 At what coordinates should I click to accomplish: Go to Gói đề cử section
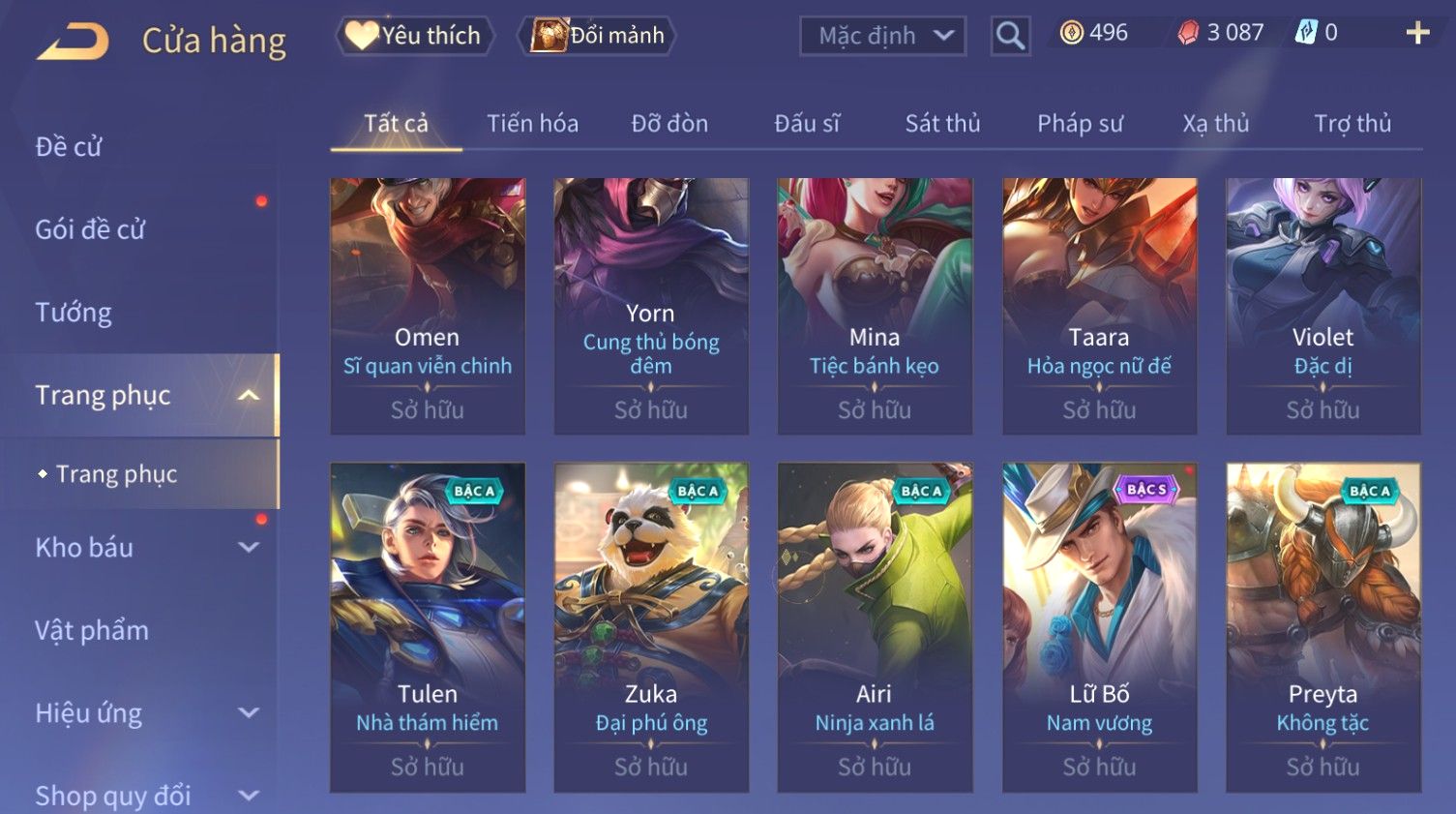point(90,229)
